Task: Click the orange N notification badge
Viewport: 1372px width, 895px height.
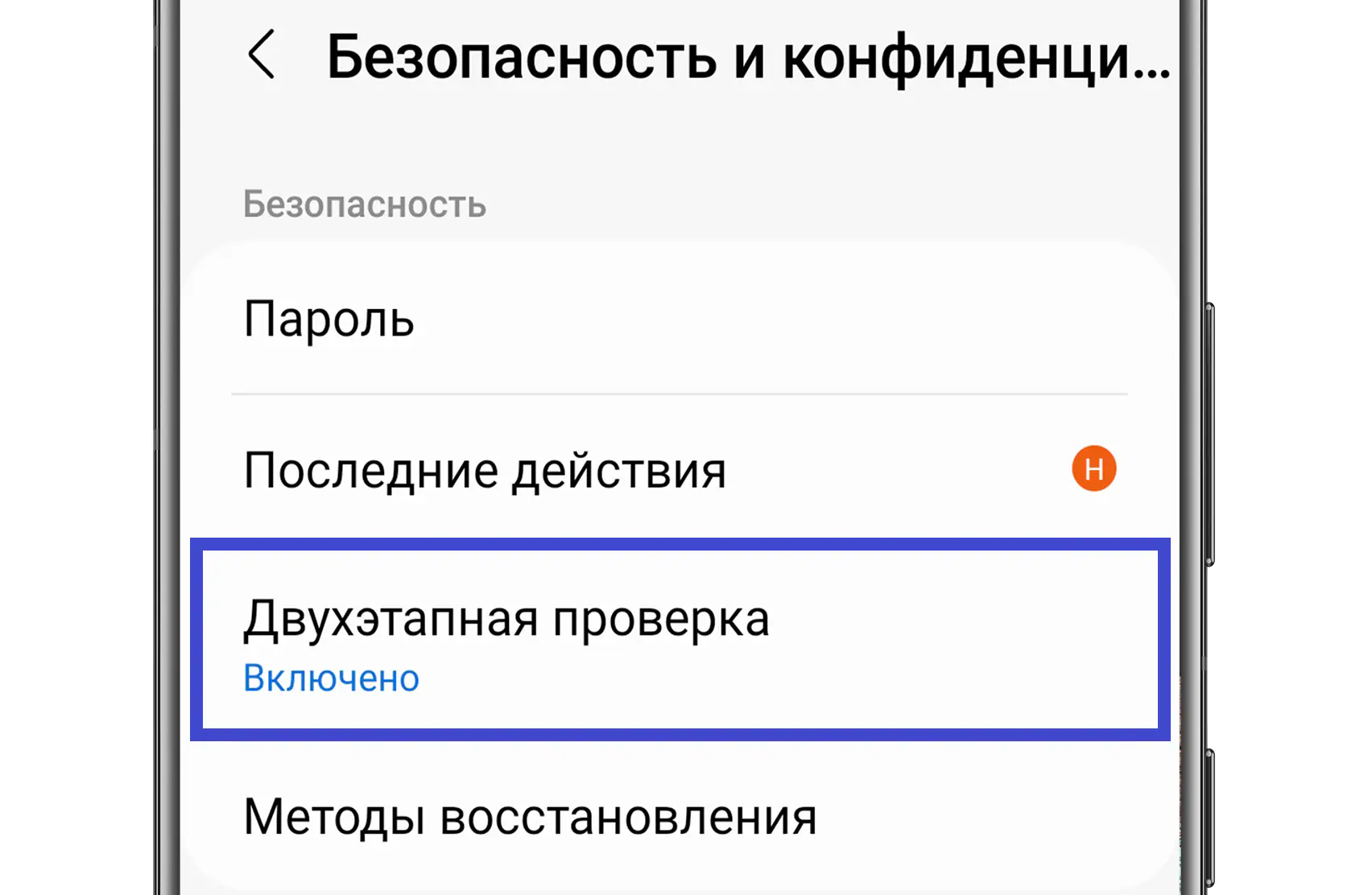Action: (x=1093, y=468)
